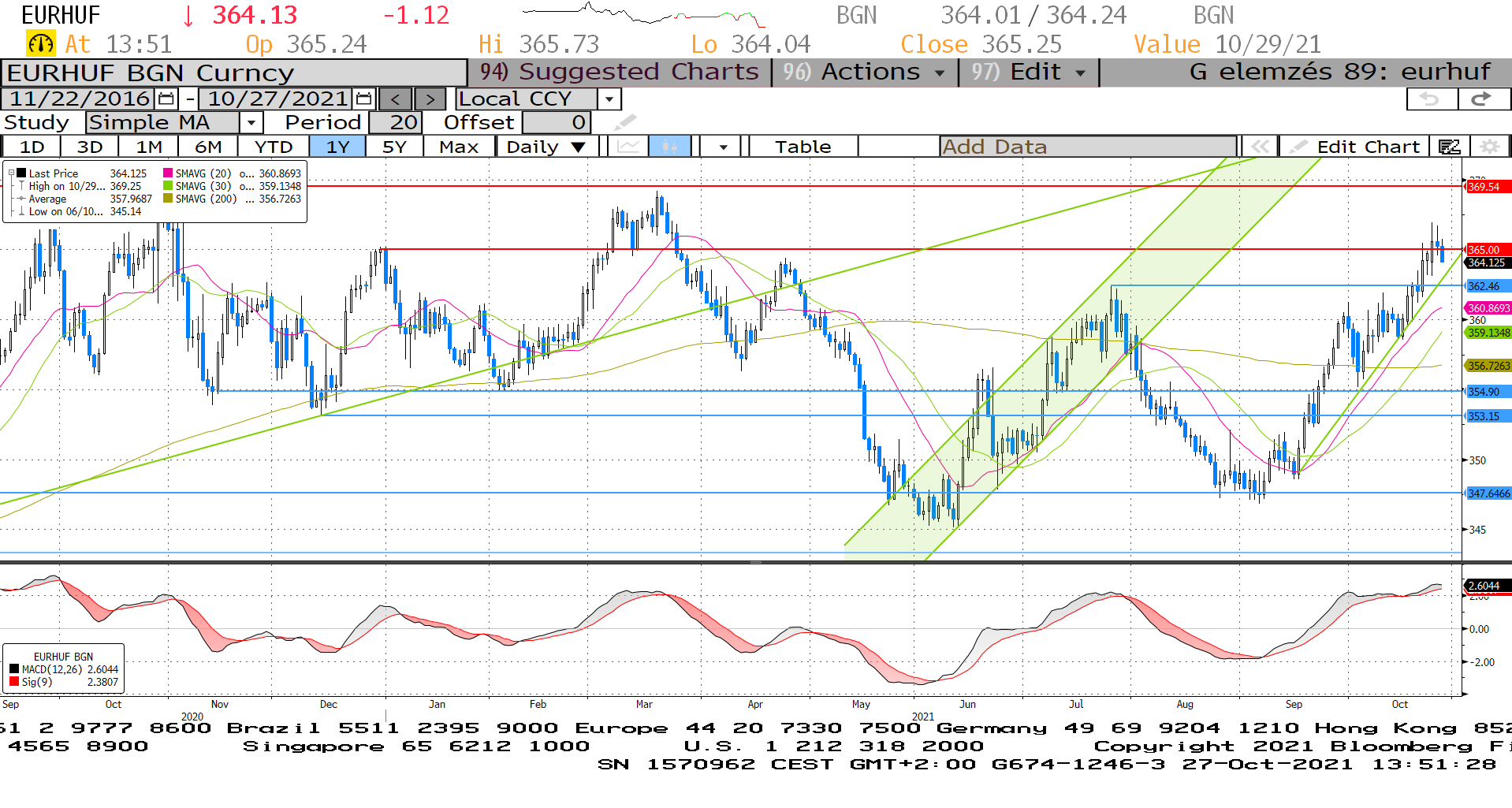Click the Table button
The image size is (1512, 808).
803,147
